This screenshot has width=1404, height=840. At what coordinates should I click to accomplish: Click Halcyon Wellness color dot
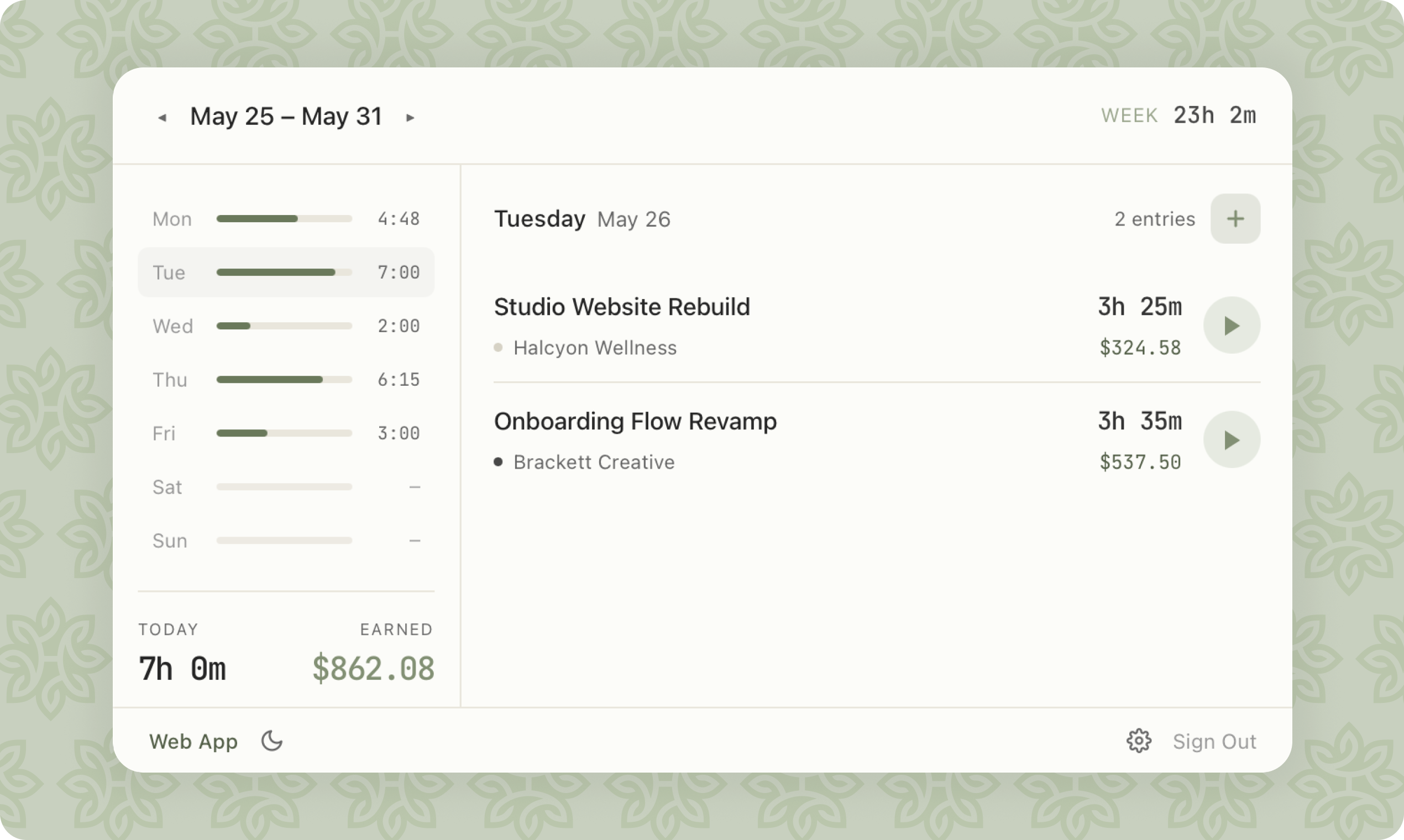[x=498, y=348]
